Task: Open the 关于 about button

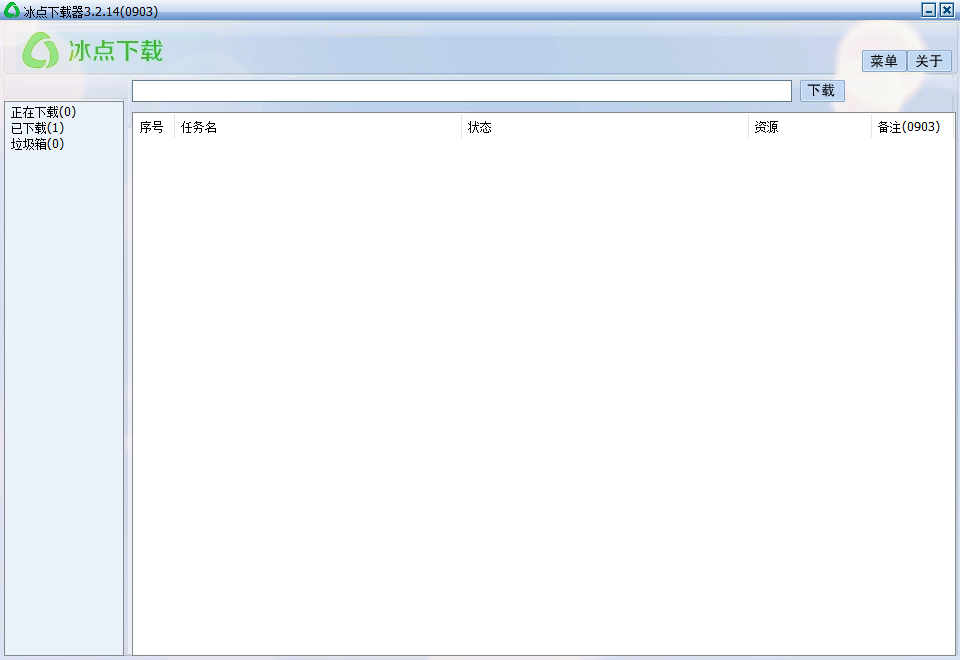Action: pos(929,61)
